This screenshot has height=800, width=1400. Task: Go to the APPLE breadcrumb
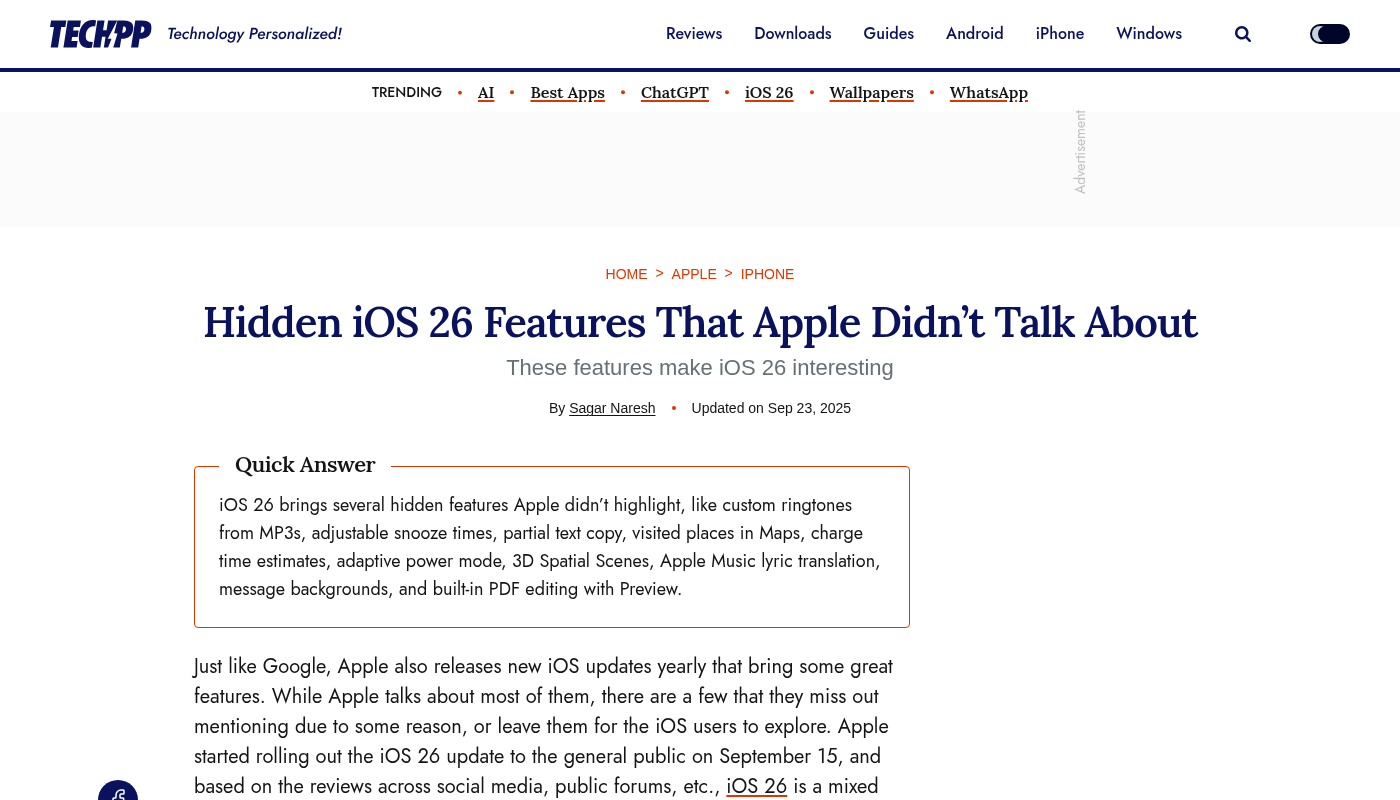click(694, 274)
